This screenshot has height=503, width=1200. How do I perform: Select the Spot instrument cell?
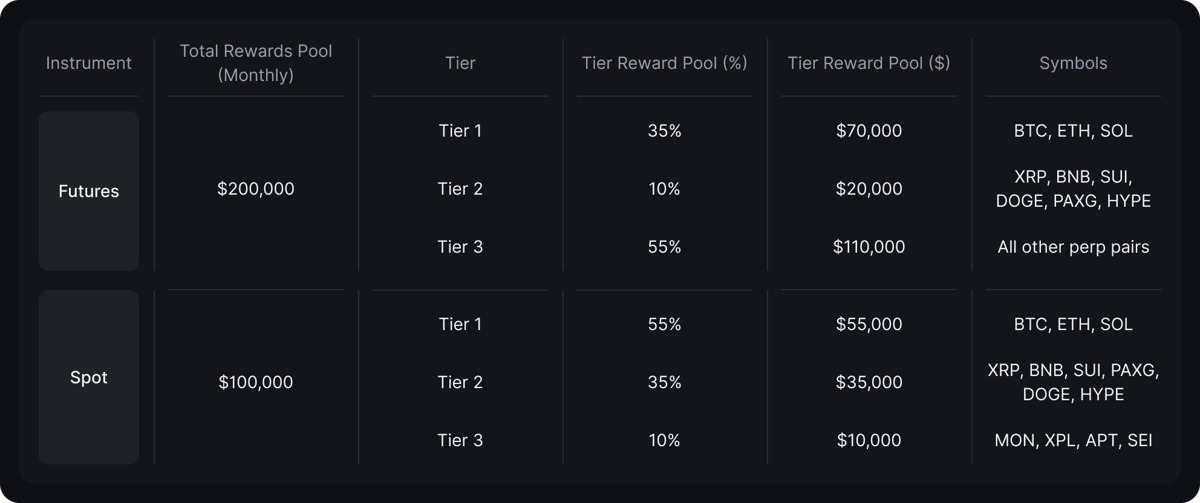pyautogui.click(x=88, y=378)
